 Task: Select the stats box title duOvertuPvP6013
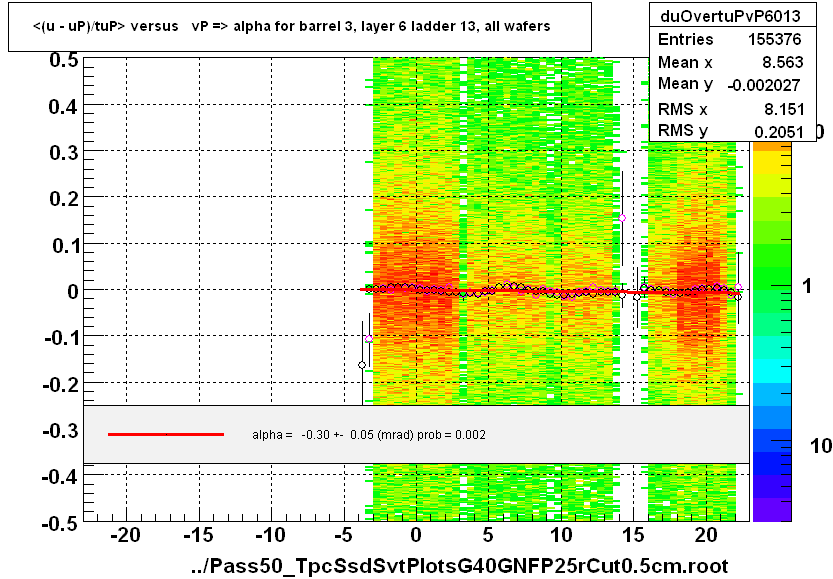pyautogui.click(x=730, y=16)
